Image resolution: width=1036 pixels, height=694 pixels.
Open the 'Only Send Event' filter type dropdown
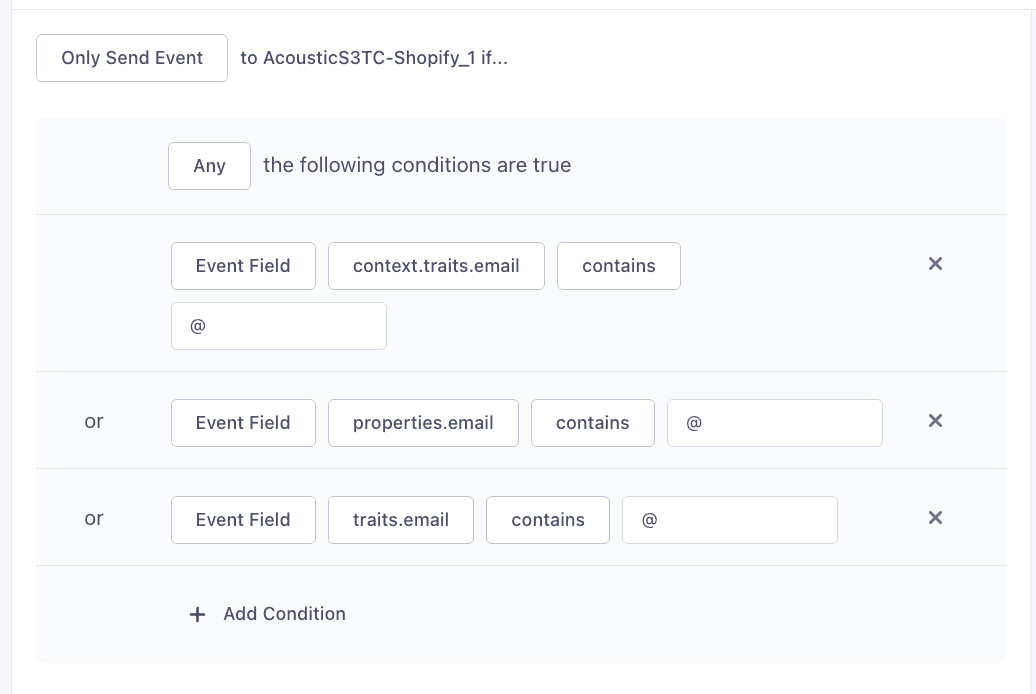tap(131, 57)
